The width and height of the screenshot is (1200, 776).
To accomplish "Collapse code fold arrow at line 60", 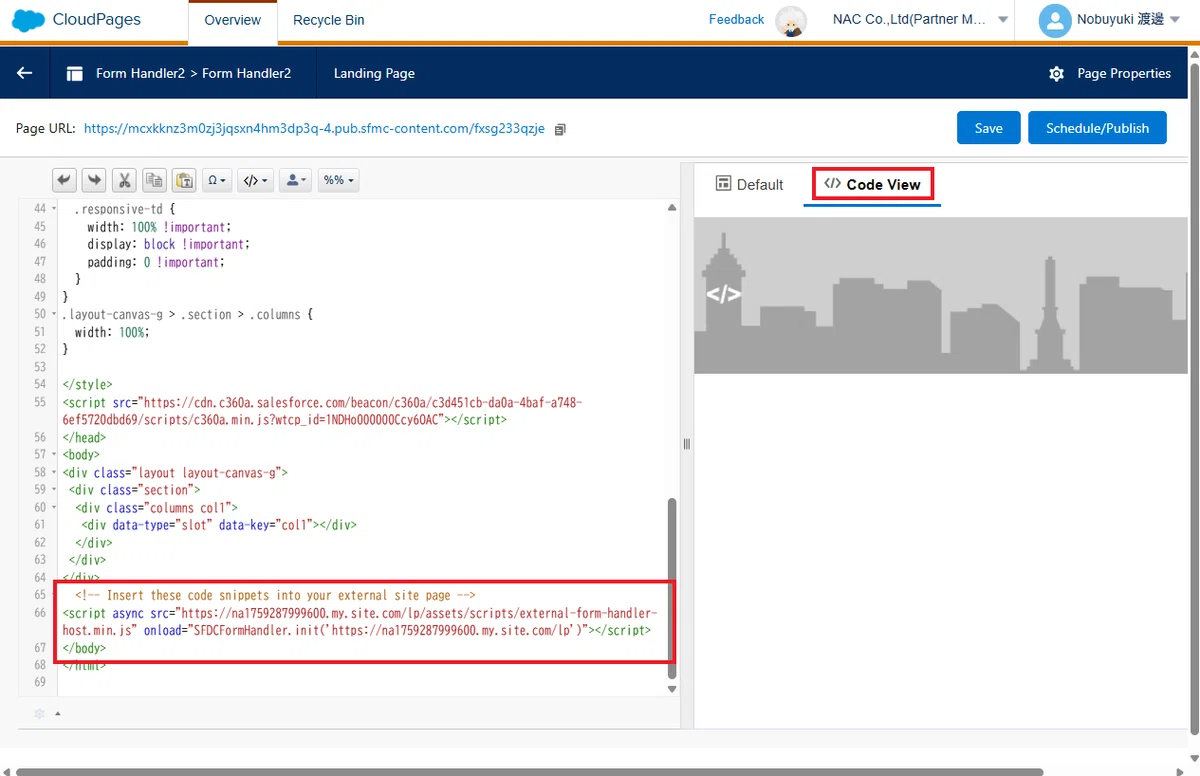I will 53,507.
